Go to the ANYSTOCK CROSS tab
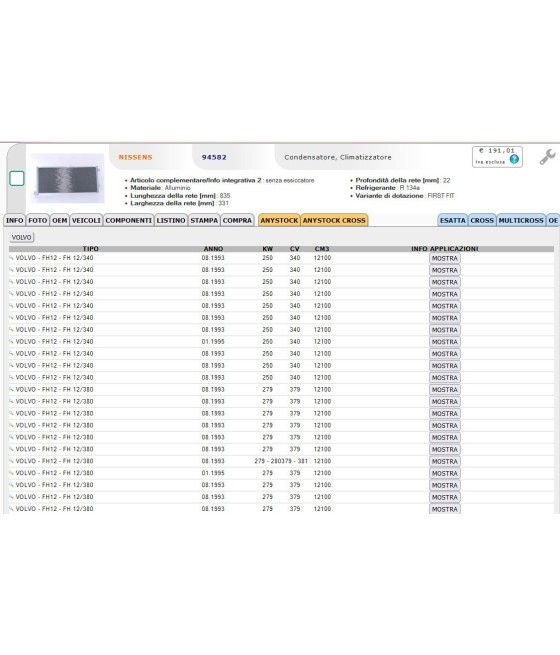The image size is (560, 655). (x=334, y=220)
